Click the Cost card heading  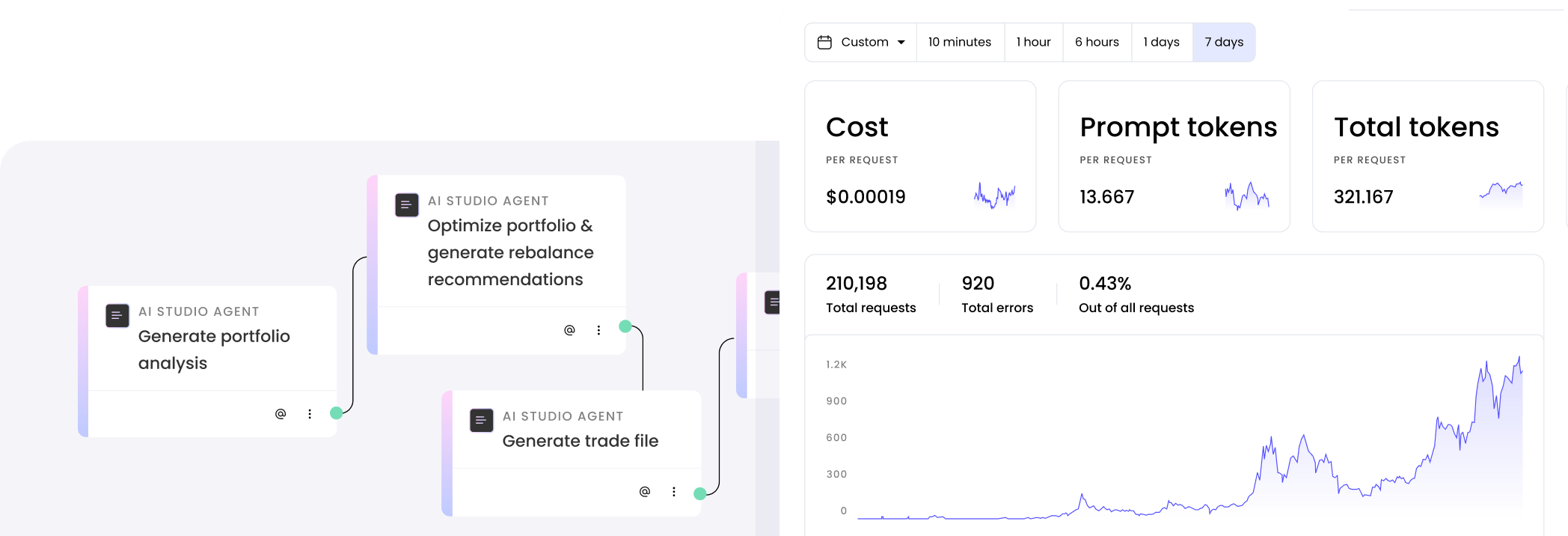857,127
